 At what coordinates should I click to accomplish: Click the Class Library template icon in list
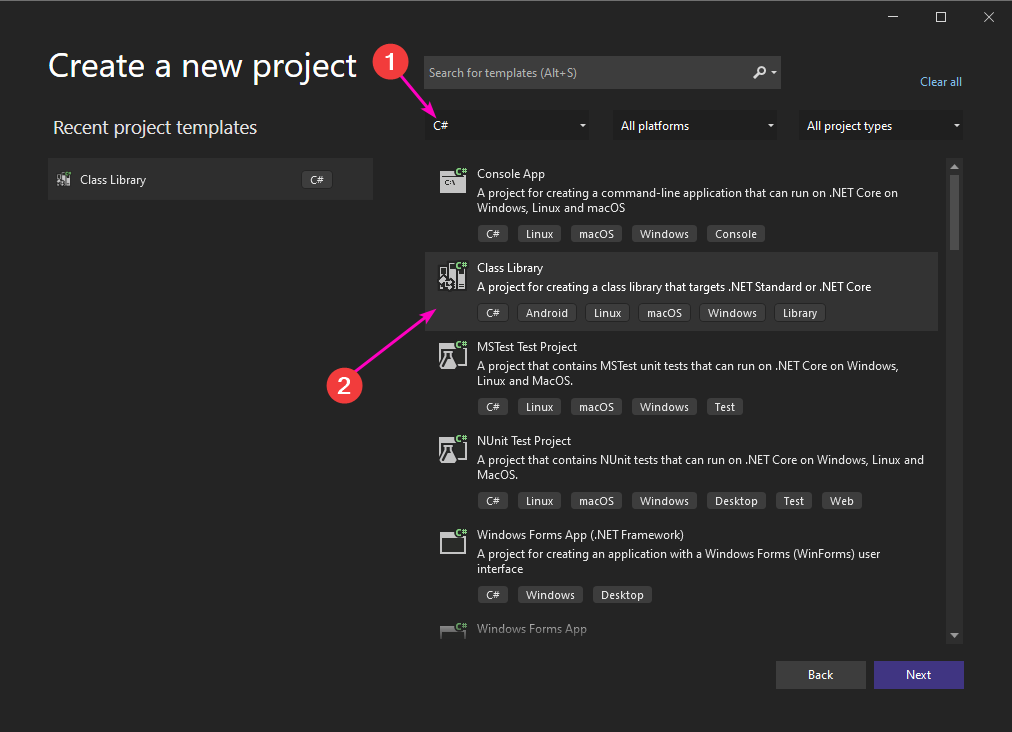[x=453, y=276]
